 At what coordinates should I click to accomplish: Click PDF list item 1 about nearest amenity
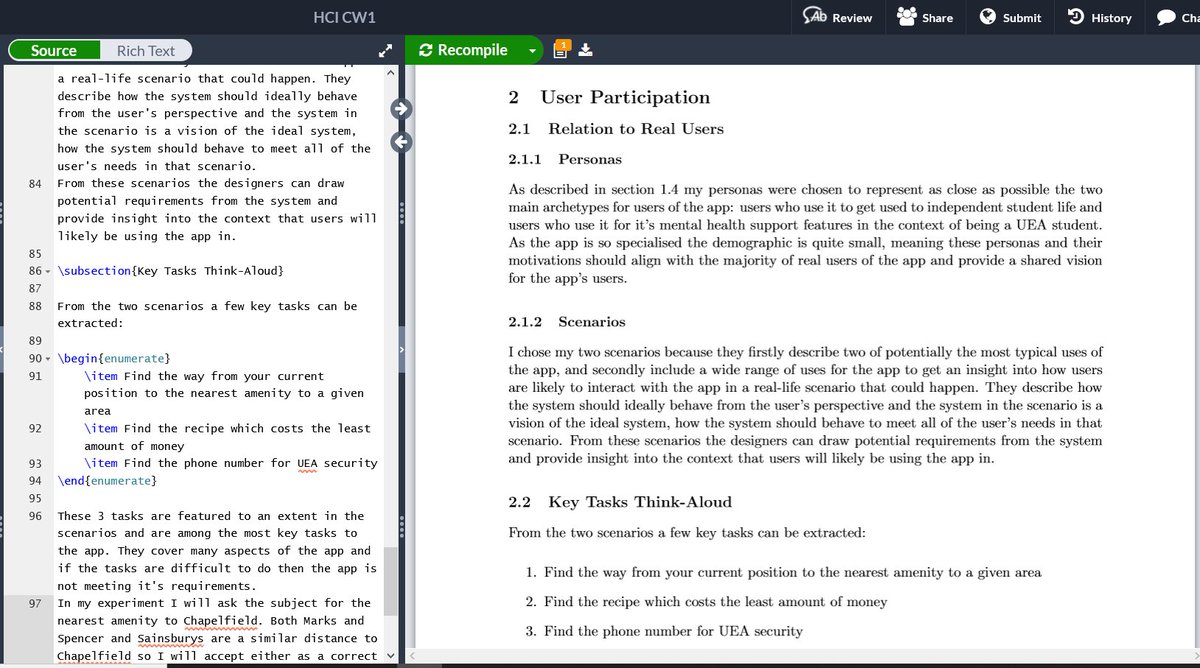[x=783, y=573]
